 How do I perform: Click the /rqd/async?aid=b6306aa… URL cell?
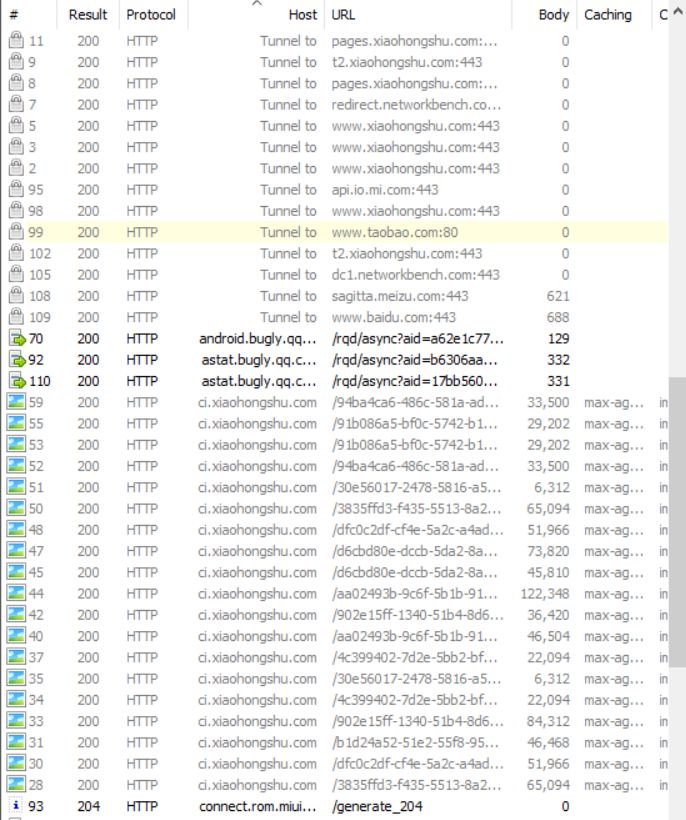415,360
